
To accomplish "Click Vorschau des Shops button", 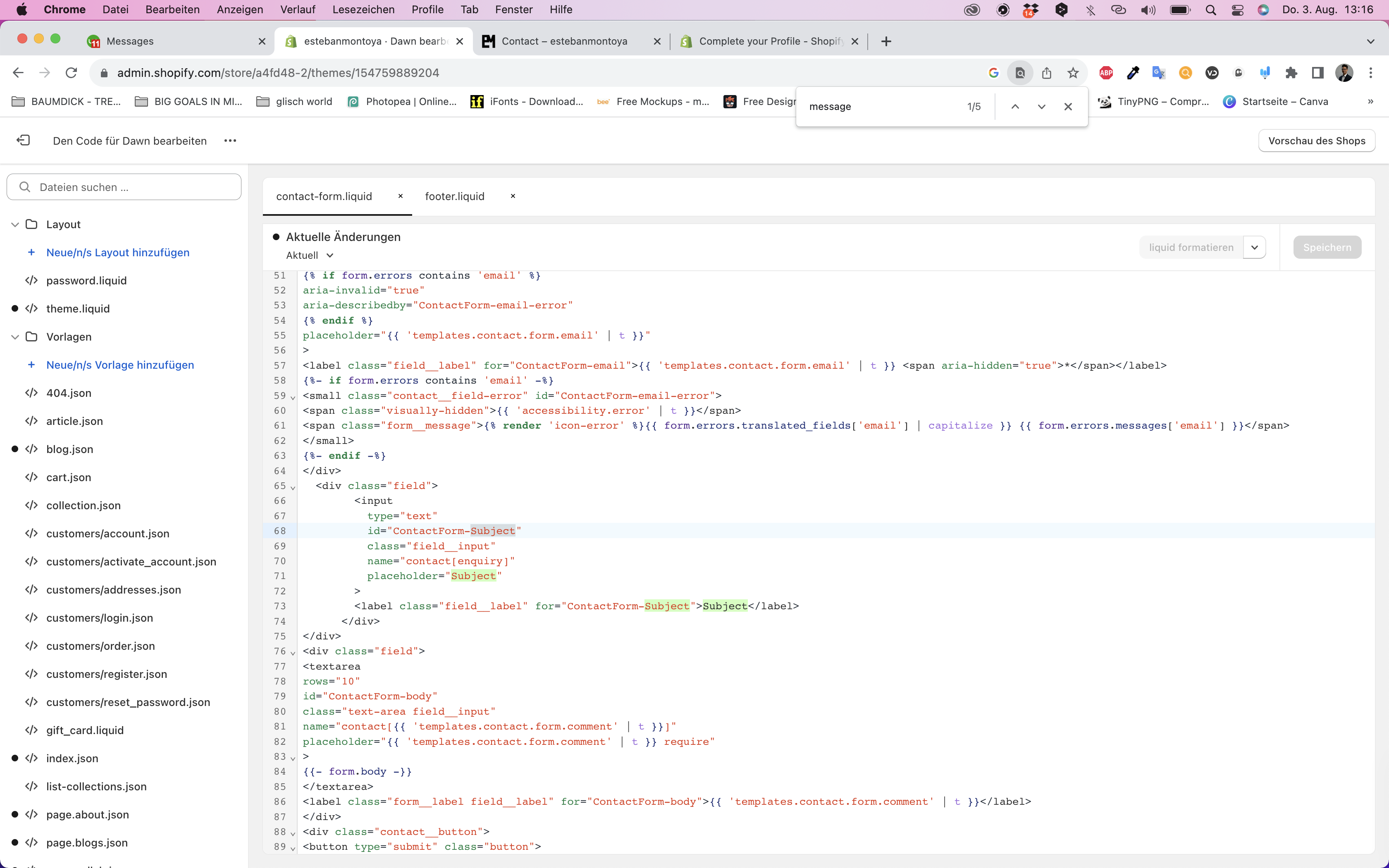I will tap(1316, 141).
